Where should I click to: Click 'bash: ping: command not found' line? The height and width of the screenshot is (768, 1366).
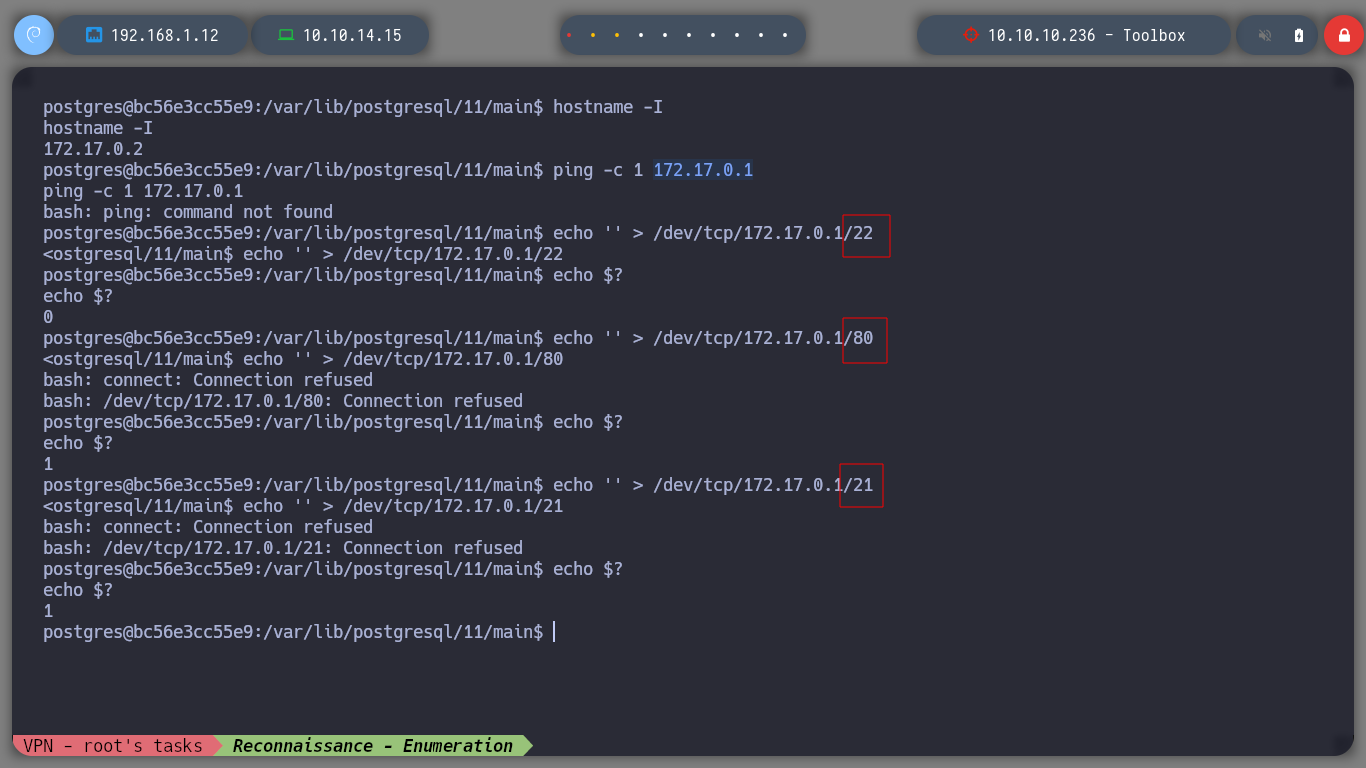click(188, 212)
